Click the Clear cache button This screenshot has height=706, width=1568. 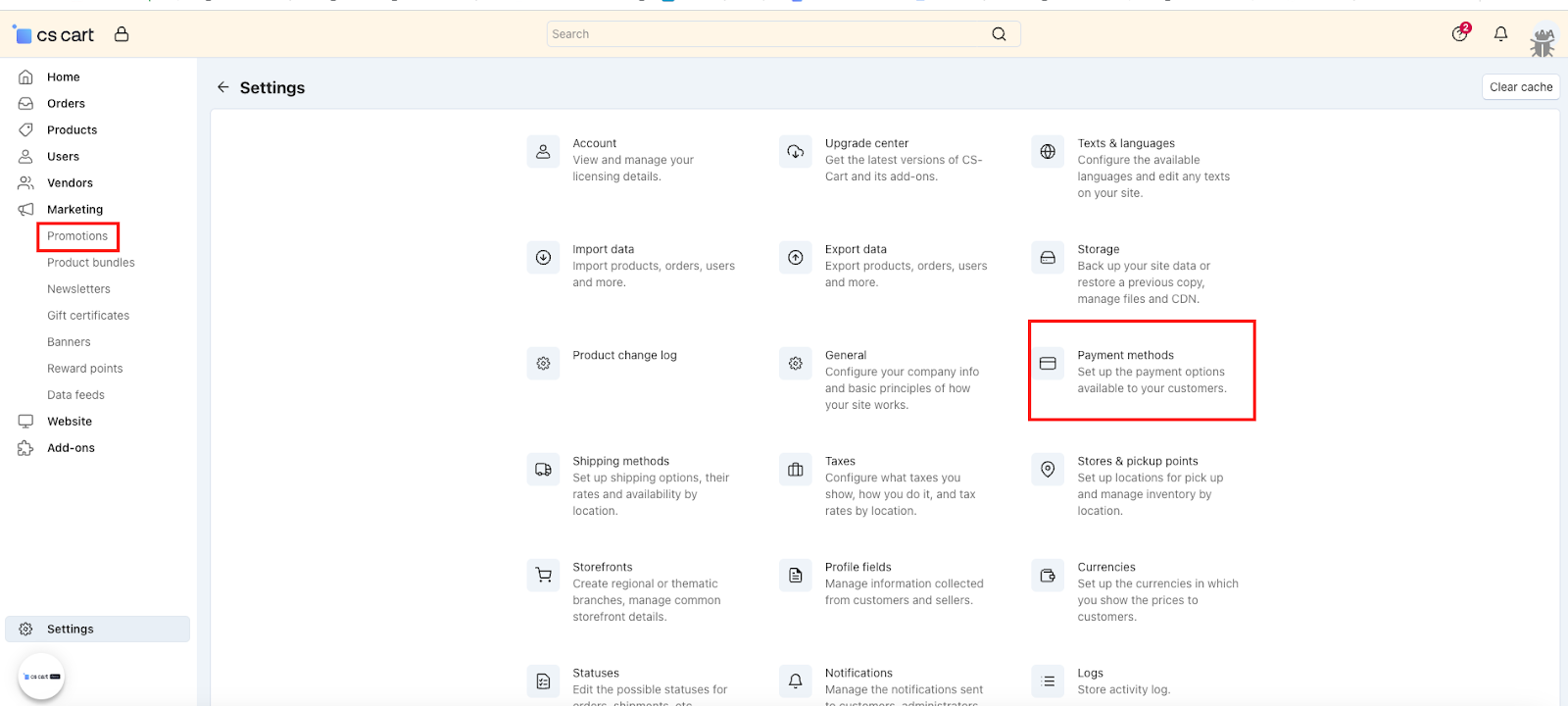point(1521,87)
